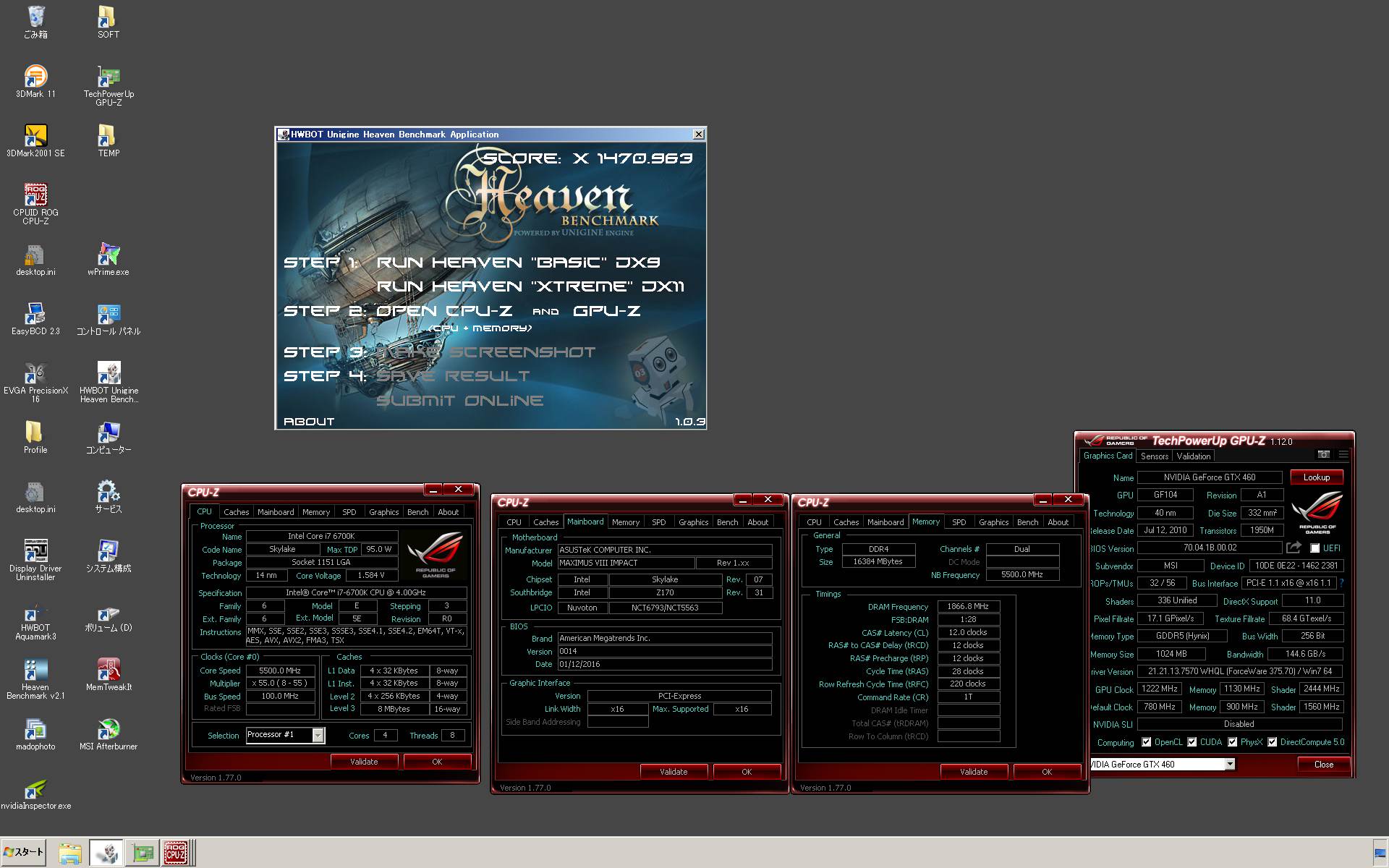This screenshot has width=1389, height=868.
Task: Toggle the PhysX checkbox
Action: 1232,742
